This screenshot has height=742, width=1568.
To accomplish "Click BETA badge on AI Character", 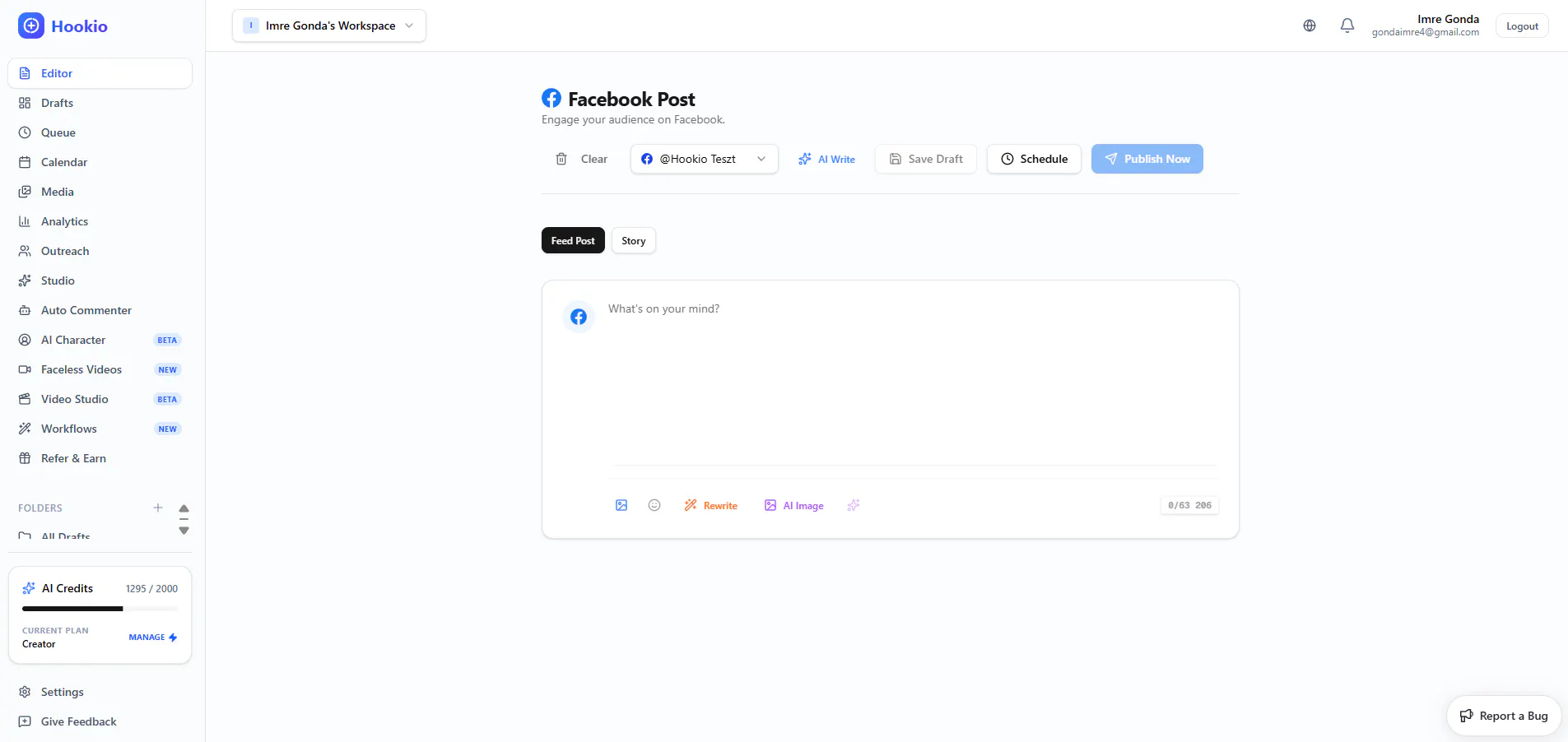I will coord(167,340).
